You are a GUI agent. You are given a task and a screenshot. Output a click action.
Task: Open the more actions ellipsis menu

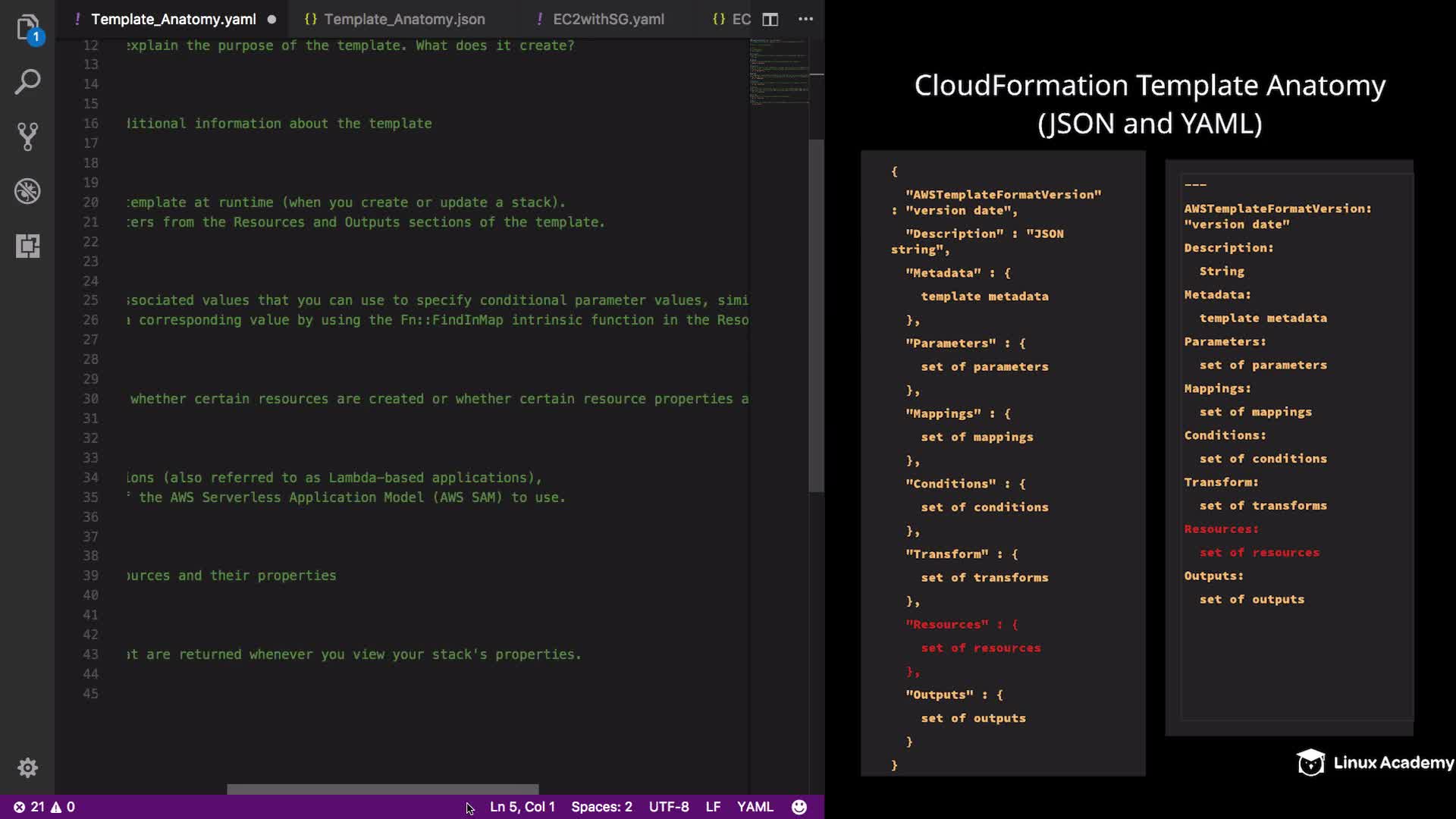click(805, 20)
